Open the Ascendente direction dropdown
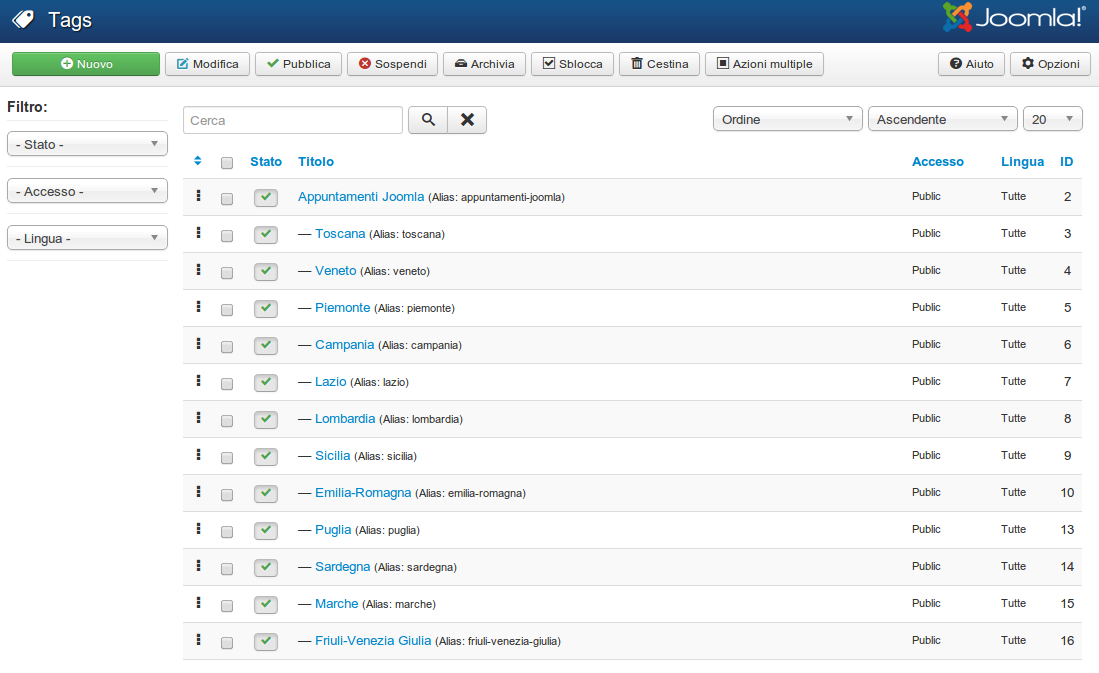This screenshot has width=1099, height=673. [942, 119]
